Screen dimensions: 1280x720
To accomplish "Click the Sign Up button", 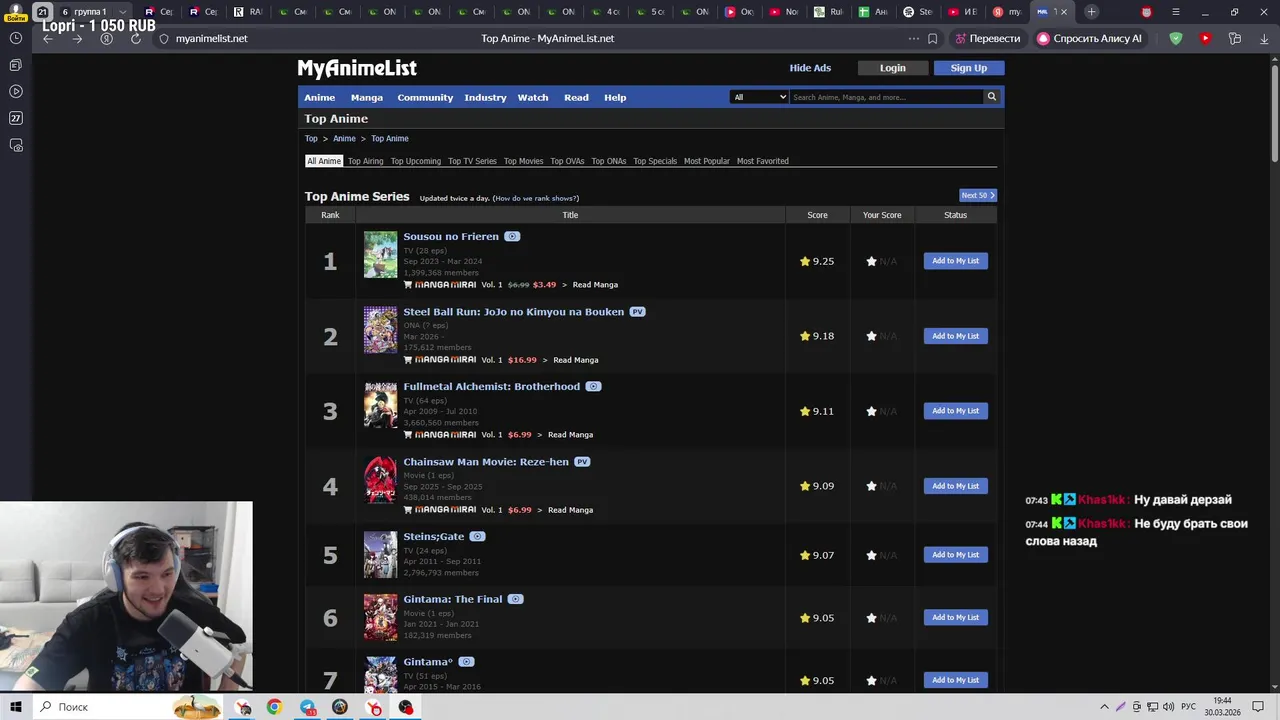I will pos(969,68).
